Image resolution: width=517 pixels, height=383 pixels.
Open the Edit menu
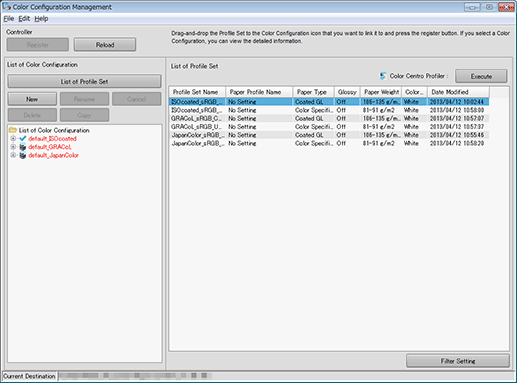click(x=24, y=19)
